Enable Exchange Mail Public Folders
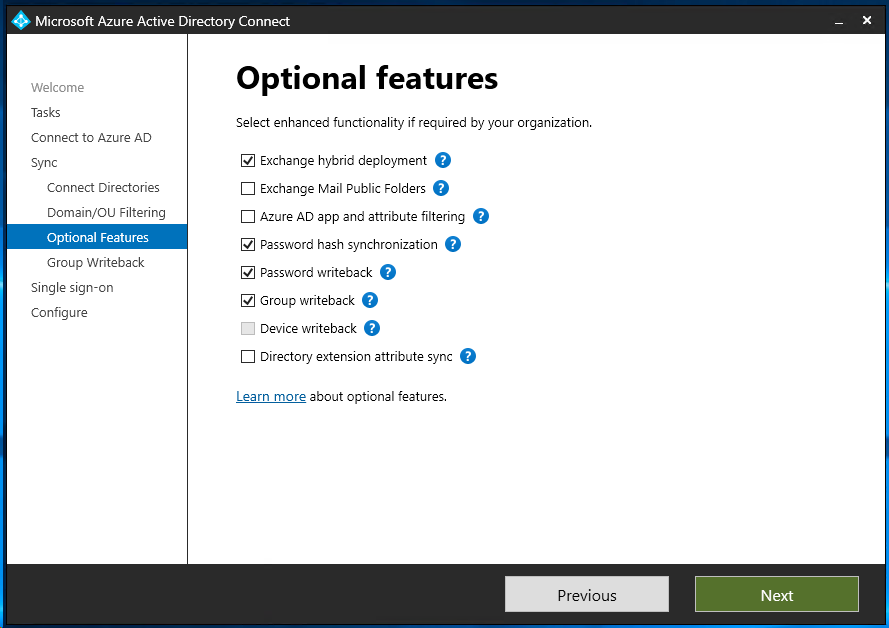The width and height of the screenshot is (889, 628). [248, 188]
